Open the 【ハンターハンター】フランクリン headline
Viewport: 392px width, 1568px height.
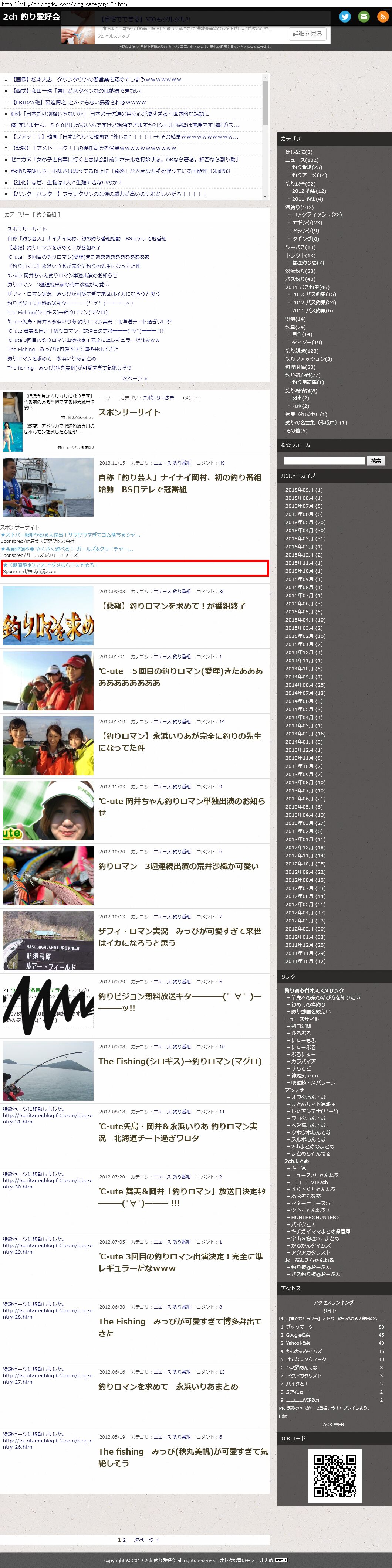click(x=108, y=194)
